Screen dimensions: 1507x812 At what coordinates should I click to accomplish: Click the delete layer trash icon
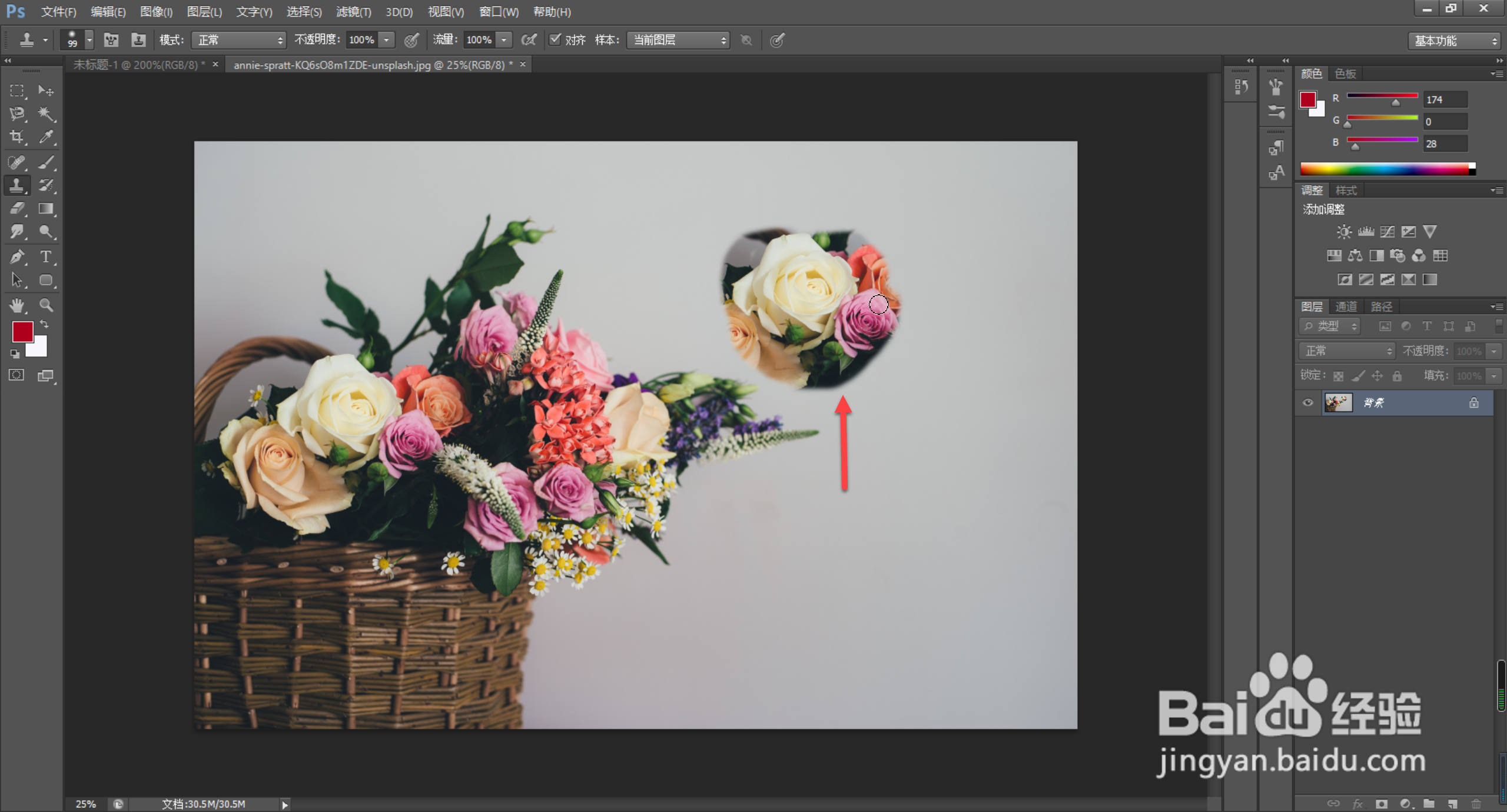1476,803
